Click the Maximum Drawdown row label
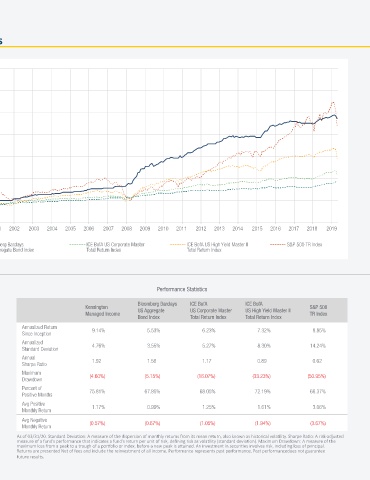 point(32,376)
